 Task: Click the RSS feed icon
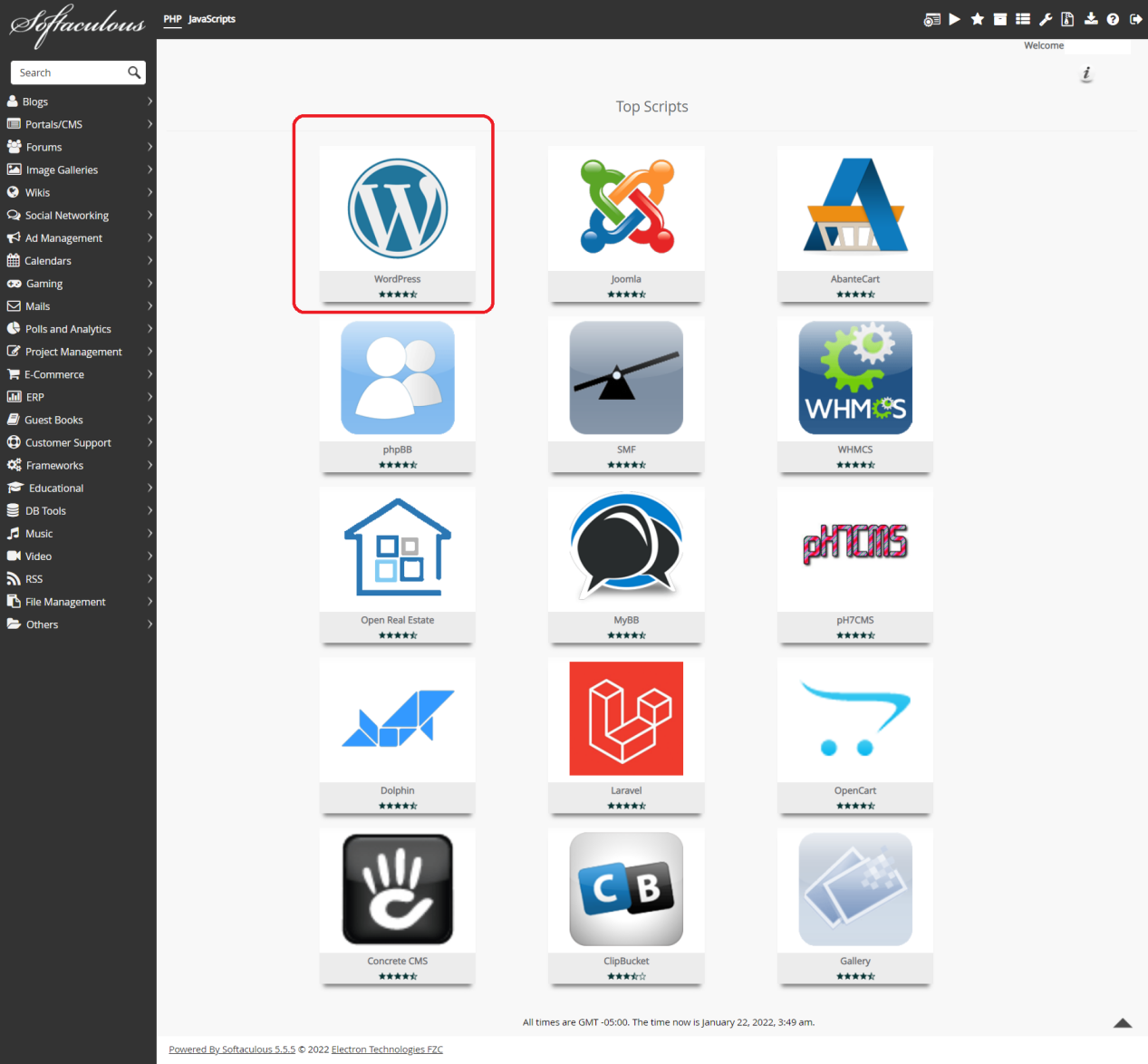[x=14, y=578]
